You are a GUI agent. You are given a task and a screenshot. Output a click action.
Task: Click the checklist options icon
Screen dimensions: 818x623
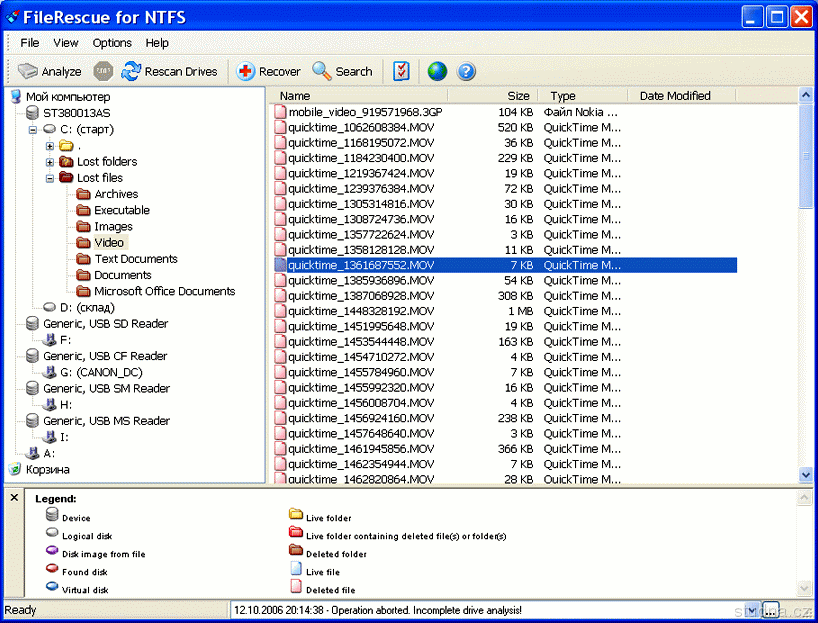coord(401,71)
